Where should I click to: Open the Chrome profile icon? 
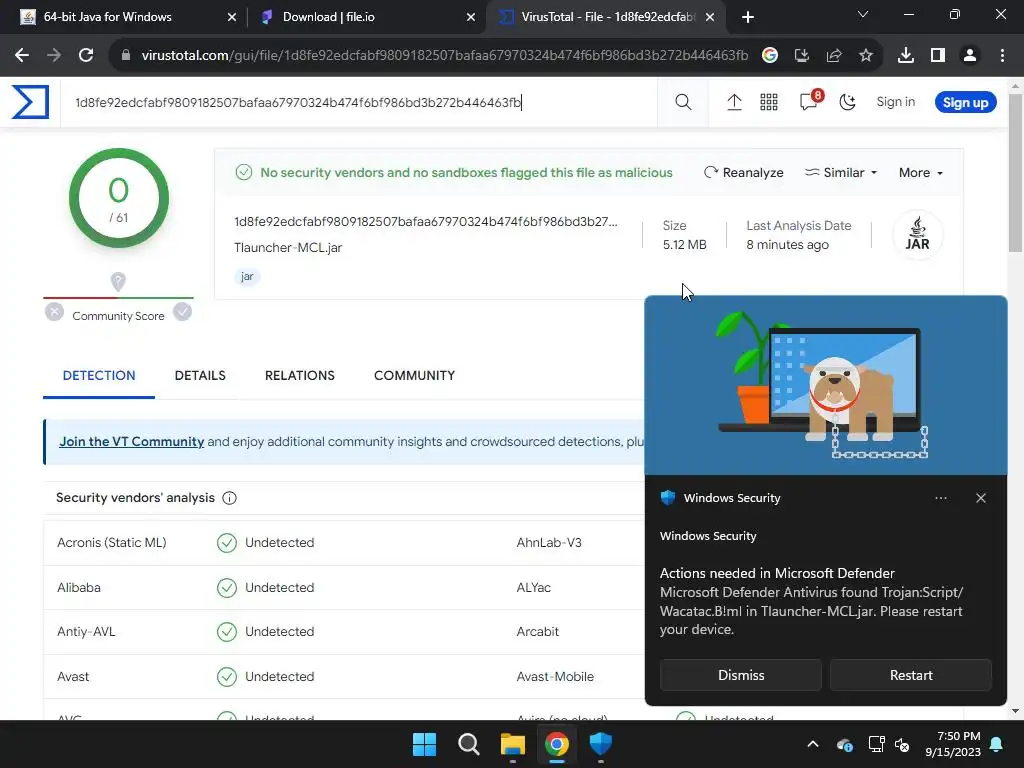tap(970, 56)
